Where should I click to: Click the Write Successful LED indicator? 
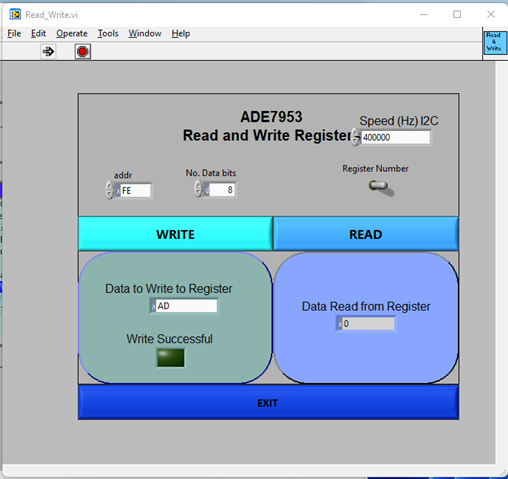pos(170,358)
